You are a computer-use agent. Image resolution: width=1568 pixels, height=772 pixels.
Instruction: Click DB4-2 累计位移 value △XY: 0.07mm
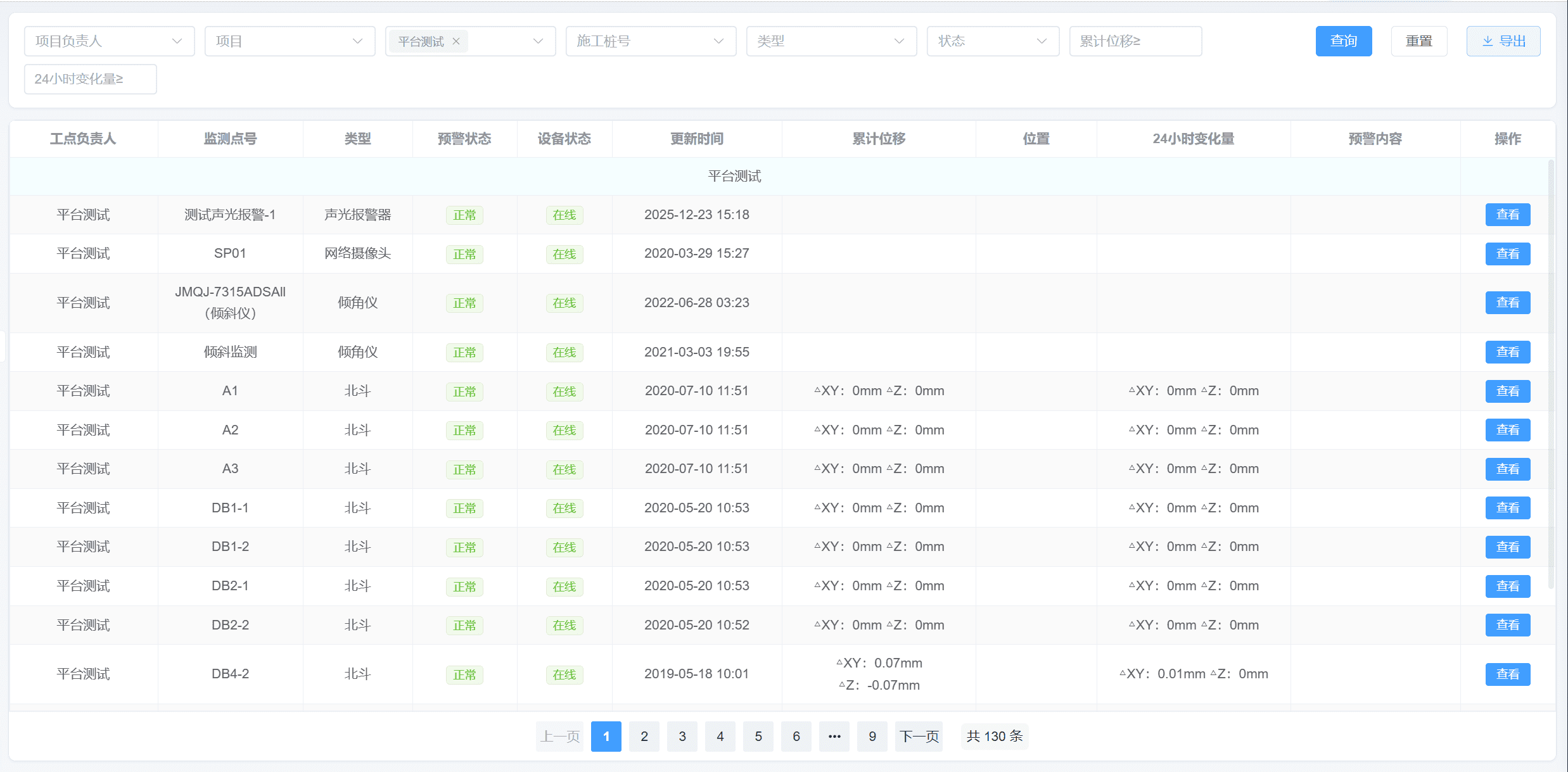coord(879,663)
